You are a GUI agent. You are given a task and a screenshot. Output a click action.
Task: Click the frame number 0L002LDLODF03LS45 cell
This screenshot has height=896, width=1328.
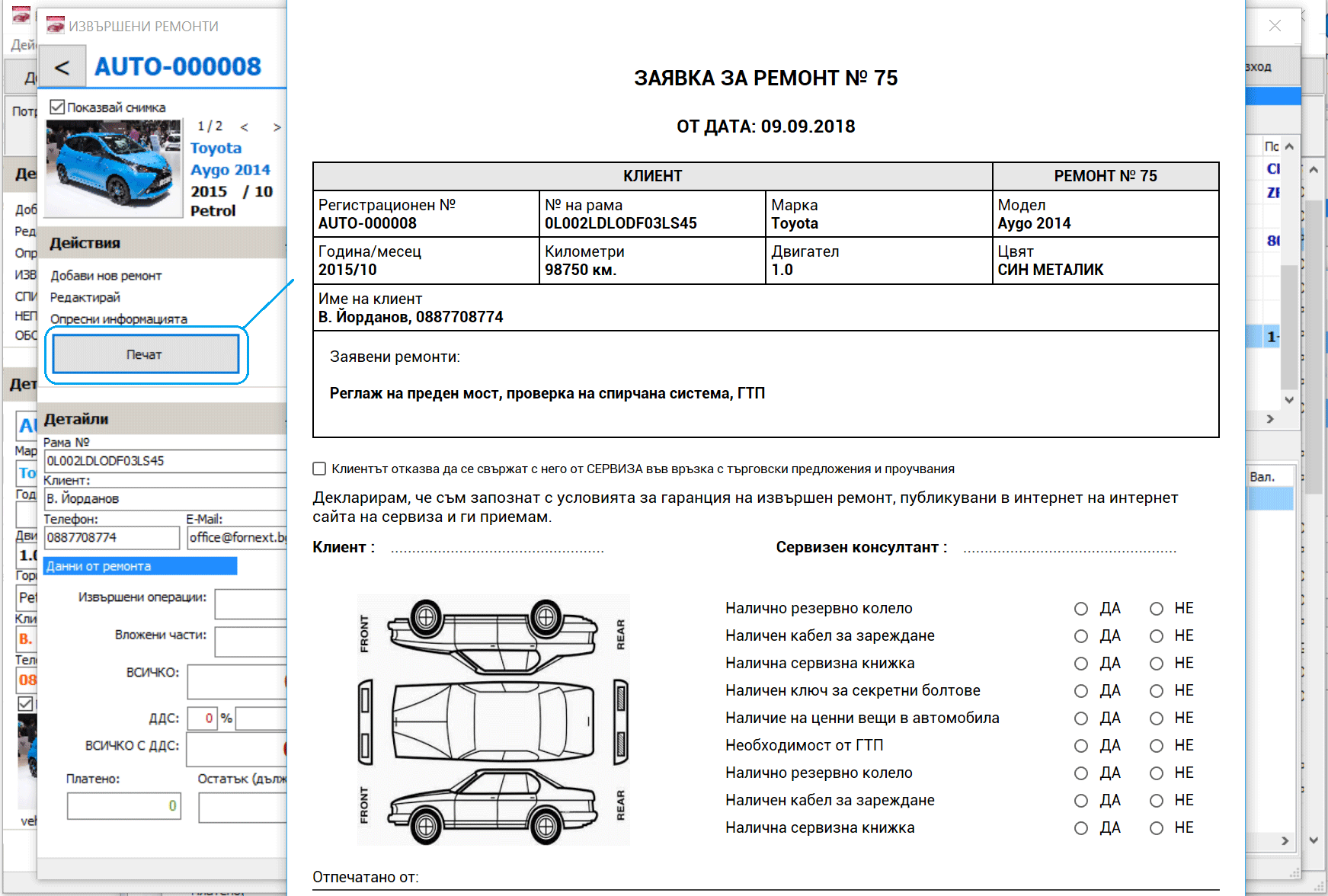[621, 223]
